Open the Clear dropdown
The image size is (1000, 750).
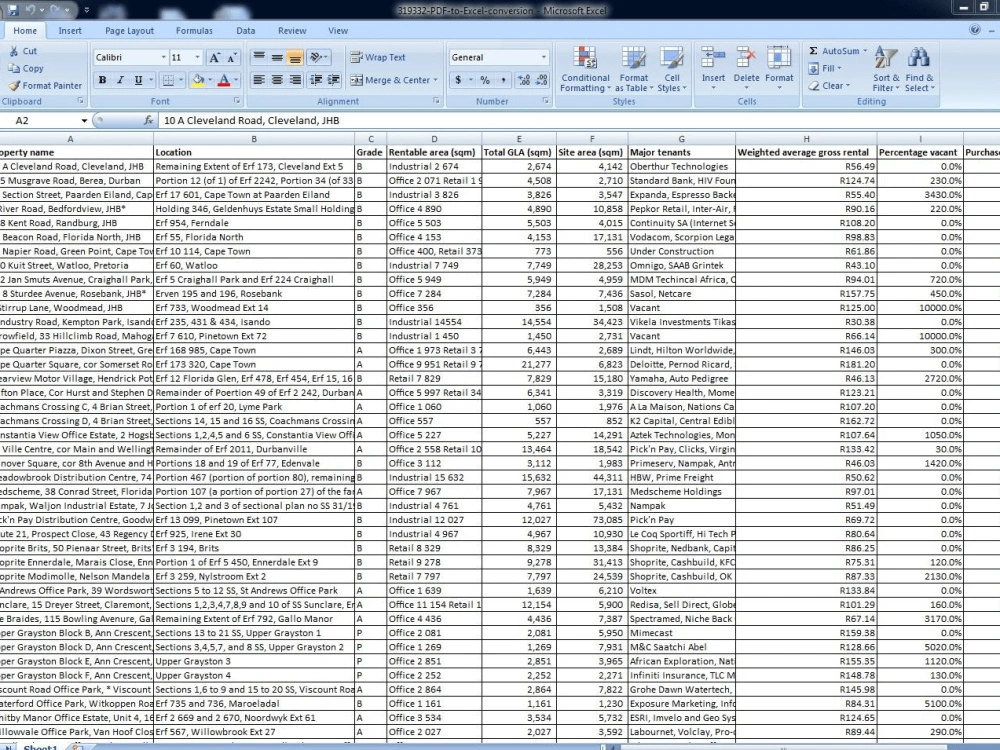[829, 85]
